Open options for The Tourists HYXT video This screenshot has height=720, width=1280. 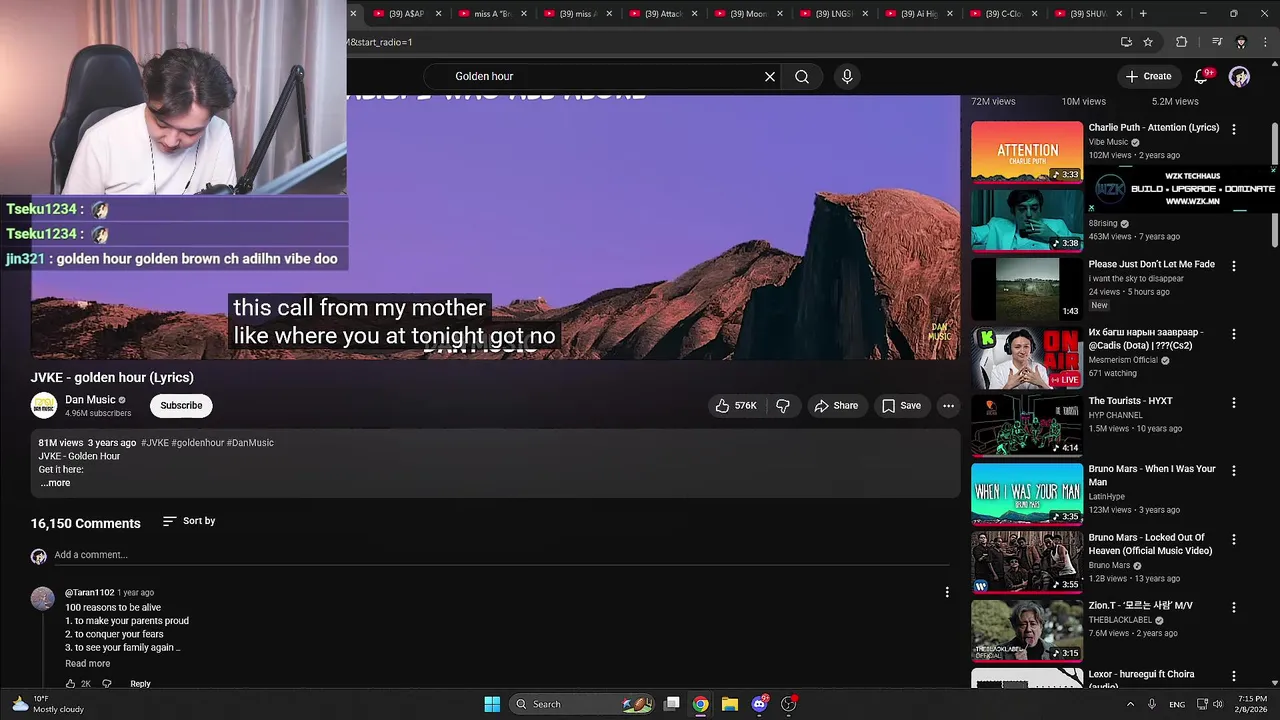(x=1234, y=402)
